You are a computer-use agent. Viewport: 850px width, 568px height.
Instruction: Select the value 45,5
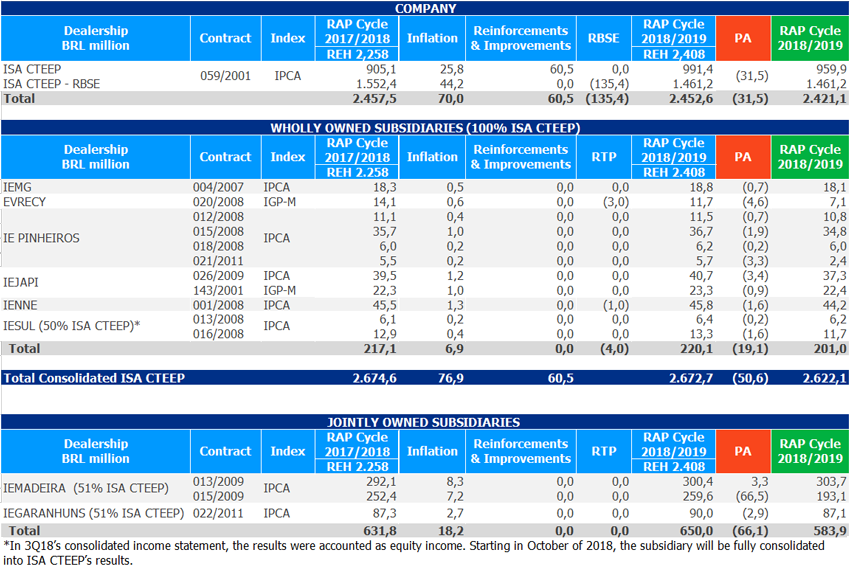pos(384,305)
